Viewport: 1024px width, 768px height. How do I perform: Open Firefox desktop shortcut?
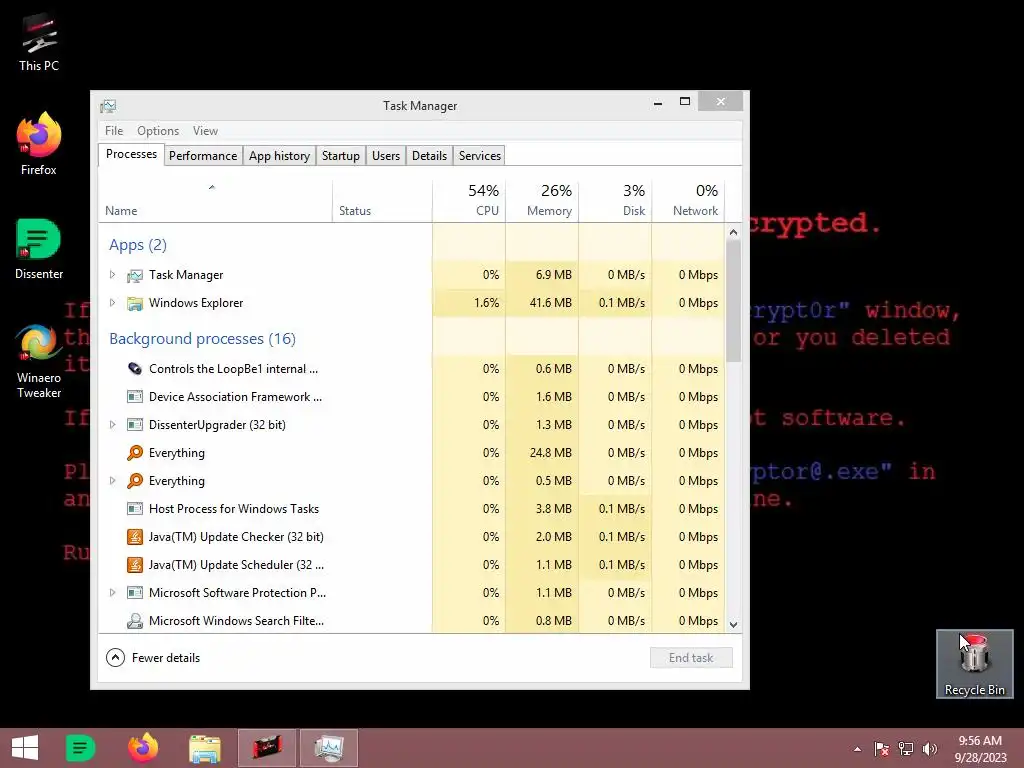click(39, 143)
